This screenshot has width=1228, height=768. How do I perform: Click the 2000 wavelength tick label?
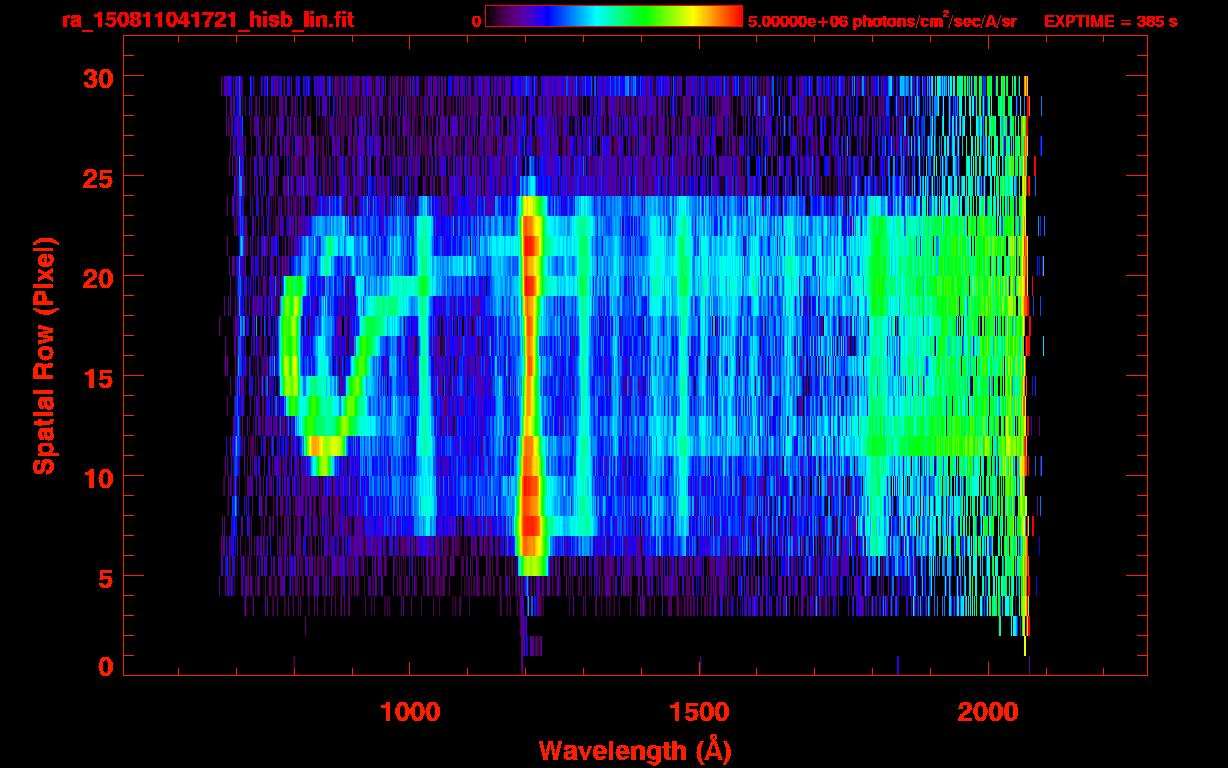click(988, 712)
